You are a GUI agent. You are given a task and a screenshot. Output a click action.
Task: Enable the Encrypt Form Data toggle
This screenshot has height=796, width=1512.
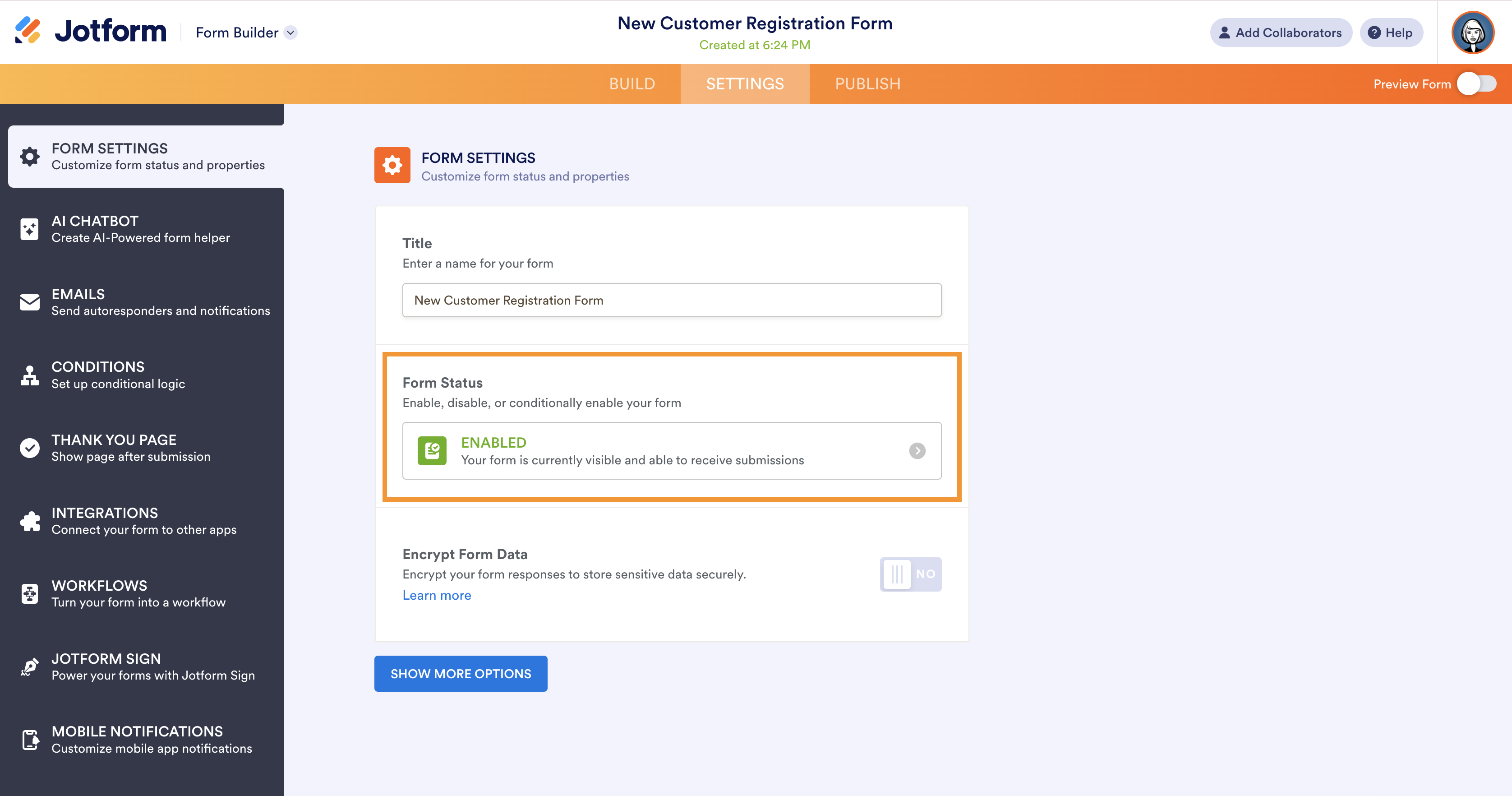pyautogui.click(x=910, y=574)
